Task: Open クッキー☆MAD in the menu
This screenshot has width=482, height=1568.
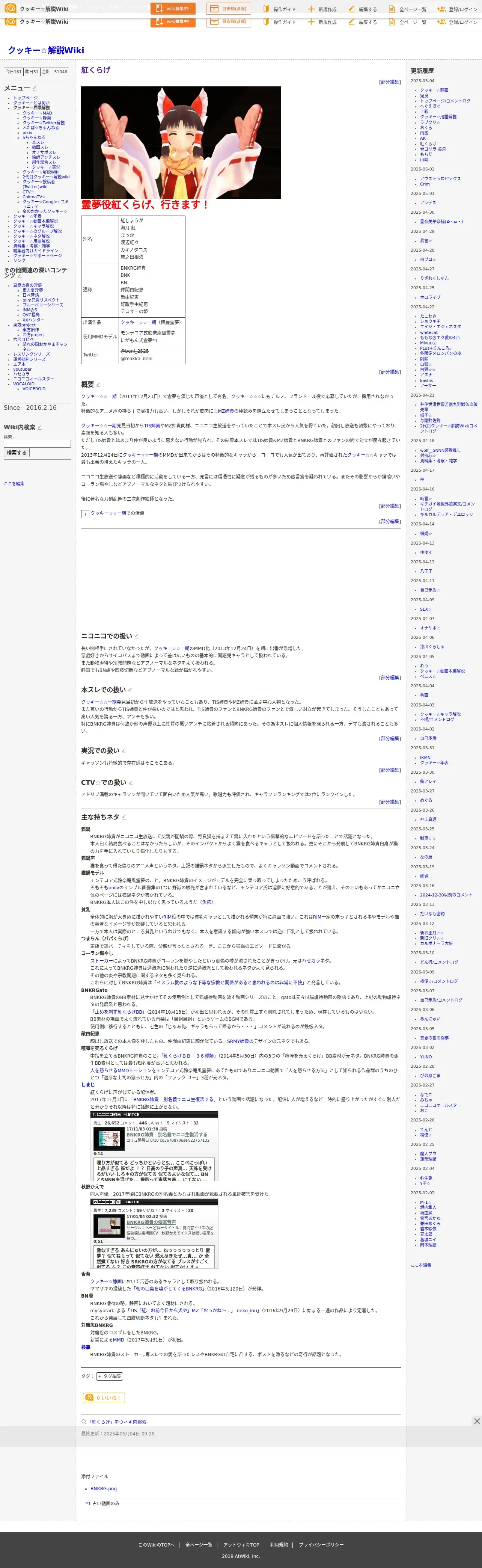Action: pos(37,113)
